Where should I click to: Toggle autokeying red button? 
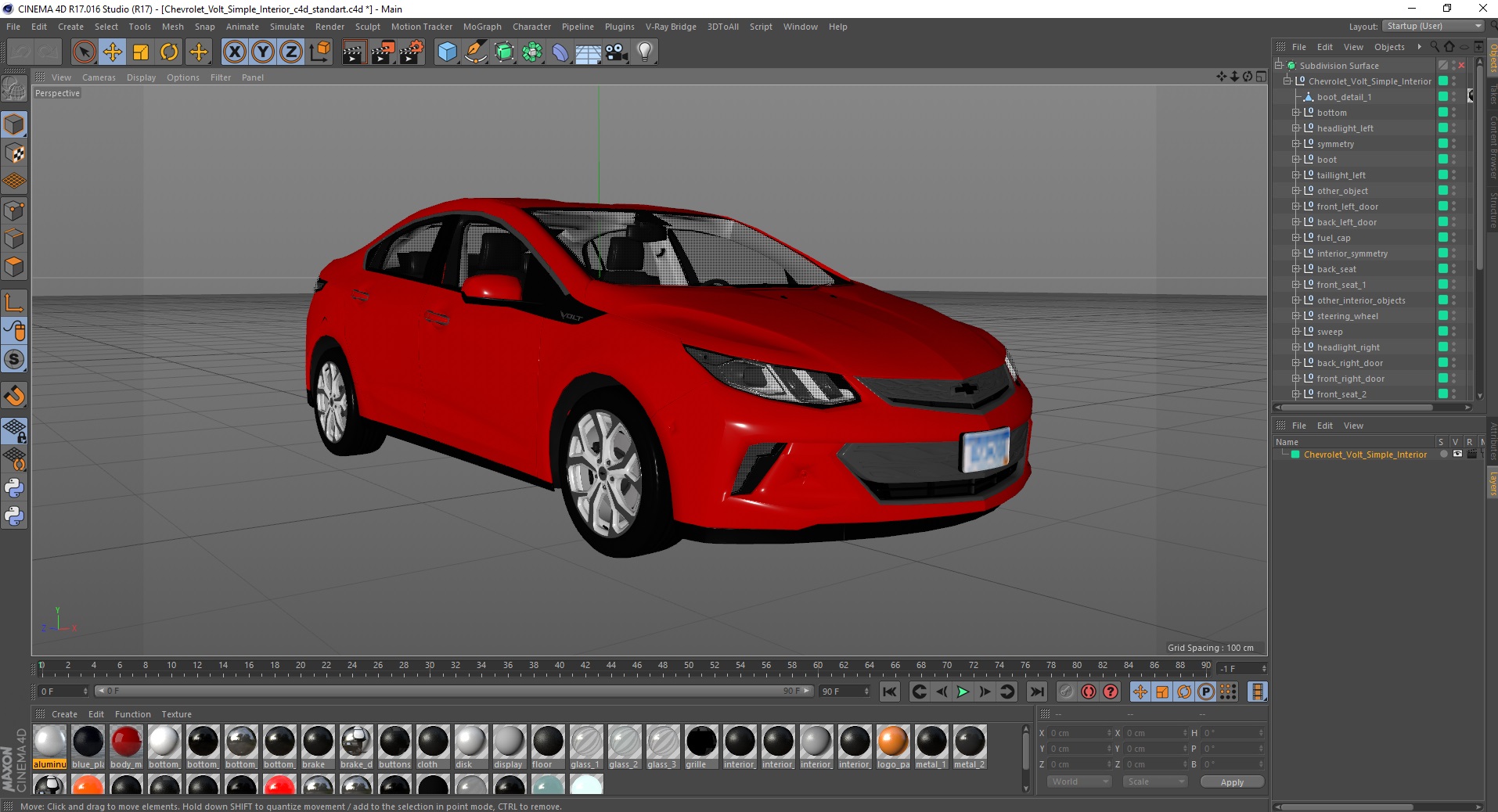pyautogui.click(x=1089, y=692)
